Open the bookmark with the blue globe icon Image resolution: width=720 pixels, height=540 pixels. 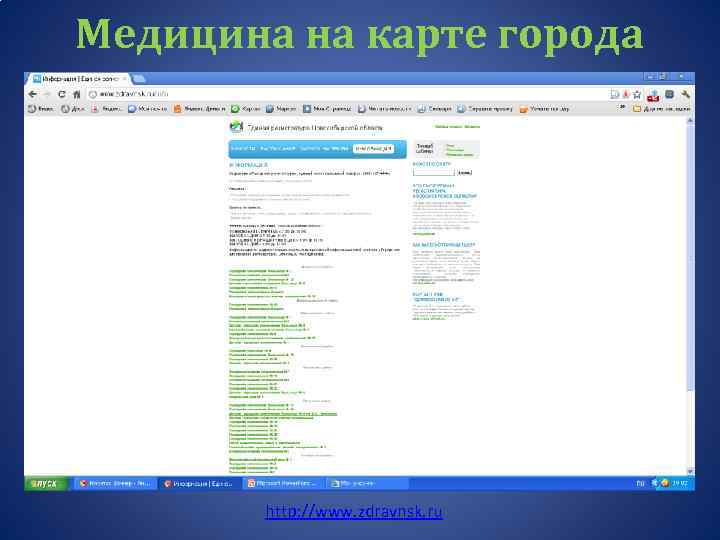point(147,109)
